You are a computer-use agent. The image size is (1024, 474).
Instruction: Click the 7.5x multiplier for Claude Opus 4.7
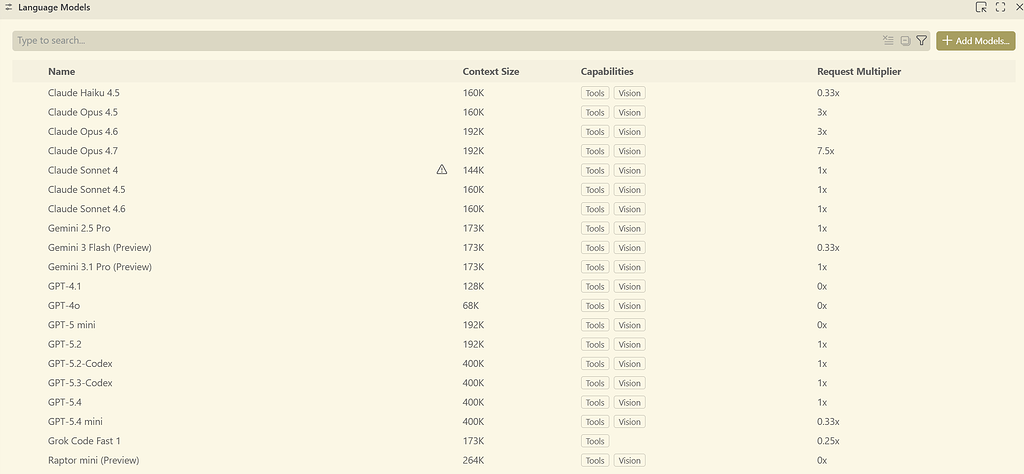pos(825,151)
